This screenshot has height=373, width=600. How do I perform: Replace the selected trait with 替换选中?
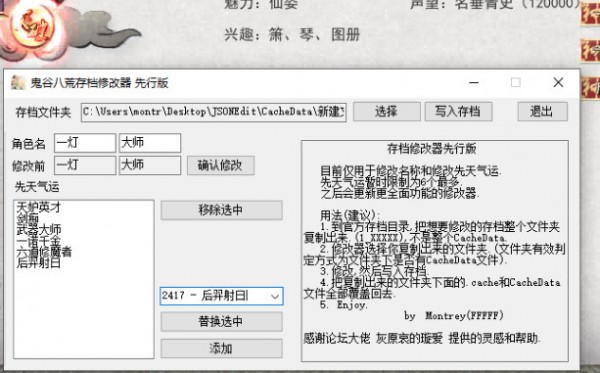[222, 322]
